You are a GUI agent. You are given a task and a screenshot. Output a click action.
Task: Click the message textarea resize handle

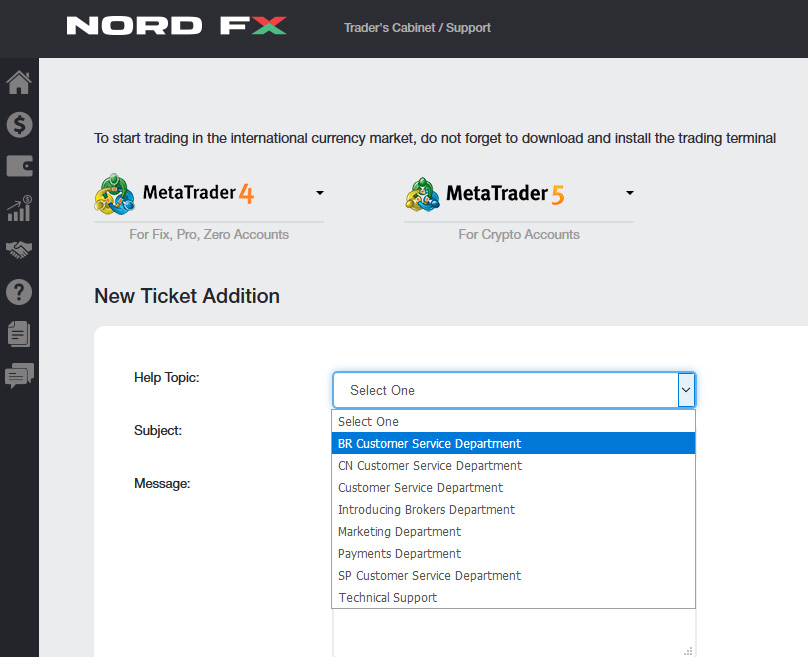688,651
